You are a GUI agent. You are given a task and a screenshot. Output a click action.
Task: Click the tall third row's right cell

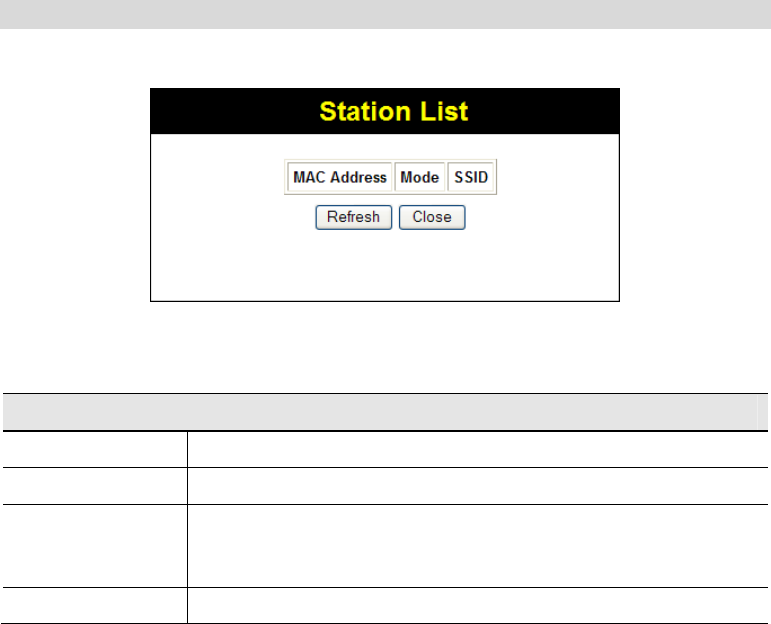point(478,546)
